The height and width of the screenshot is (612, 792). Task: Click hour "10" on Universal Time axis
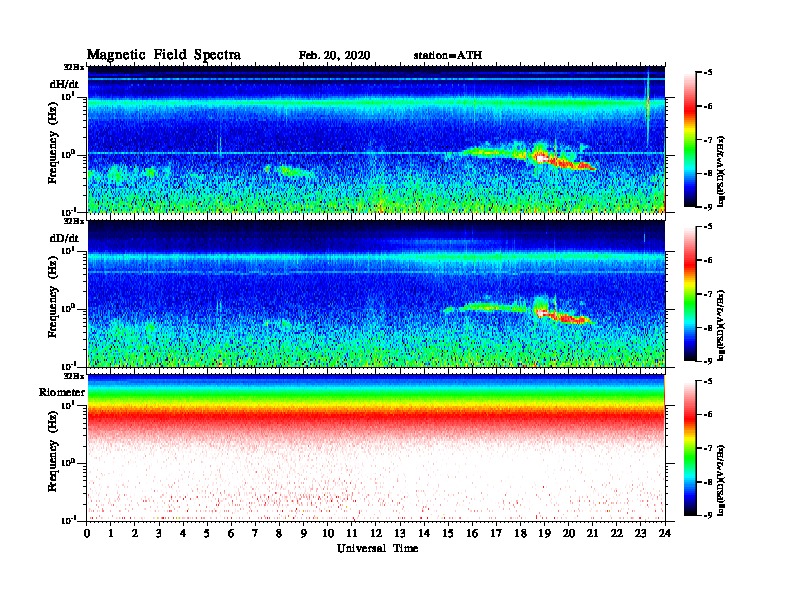click(328, 533)
